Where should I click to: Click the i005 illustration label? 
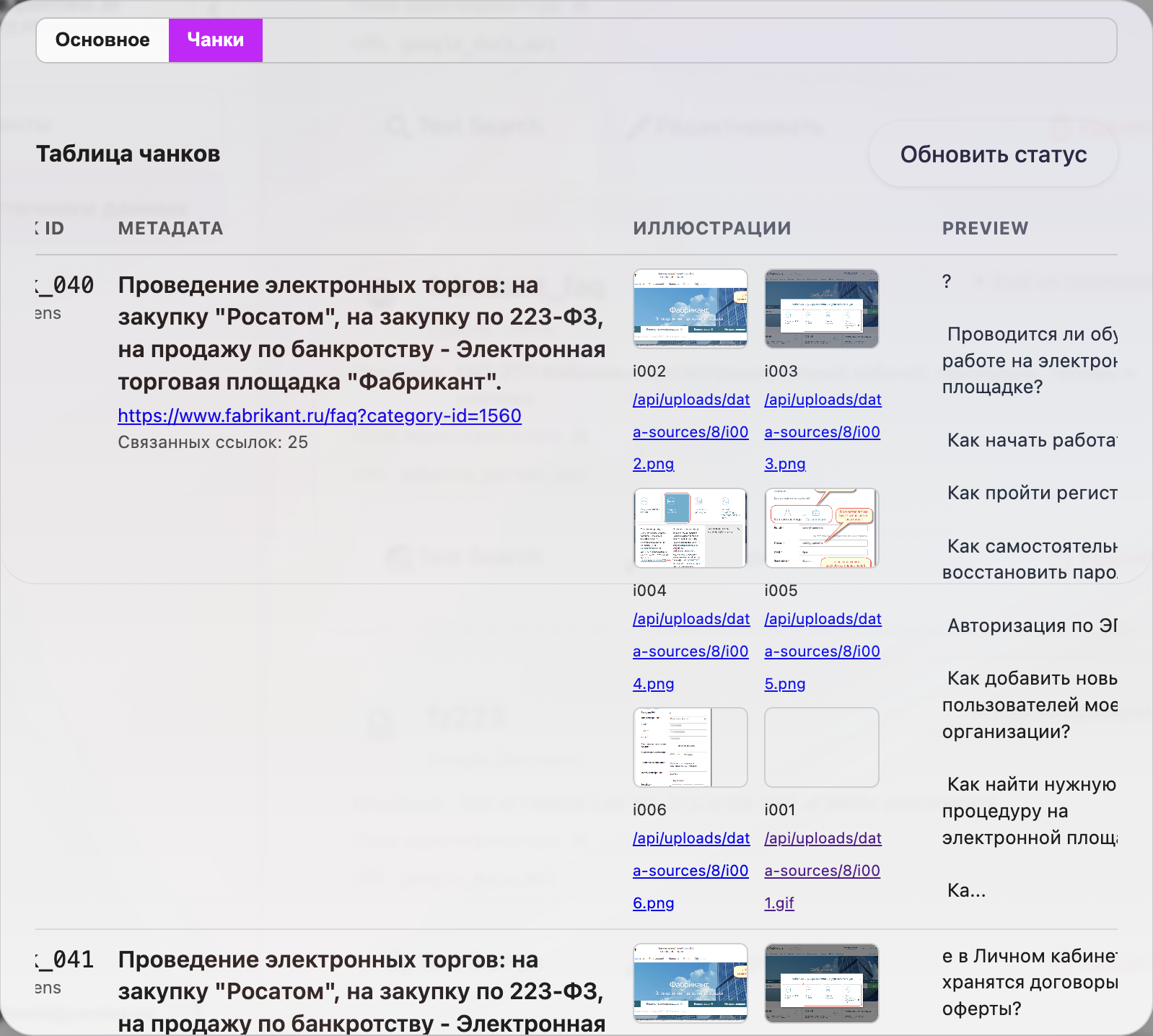pyautogui.click(x=781, y=590)
